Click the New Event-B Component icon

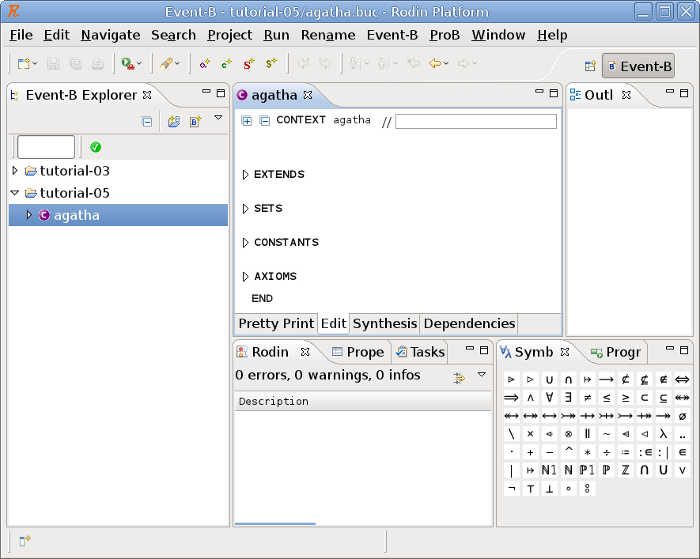pyautogui.click(x=196, y=121)
